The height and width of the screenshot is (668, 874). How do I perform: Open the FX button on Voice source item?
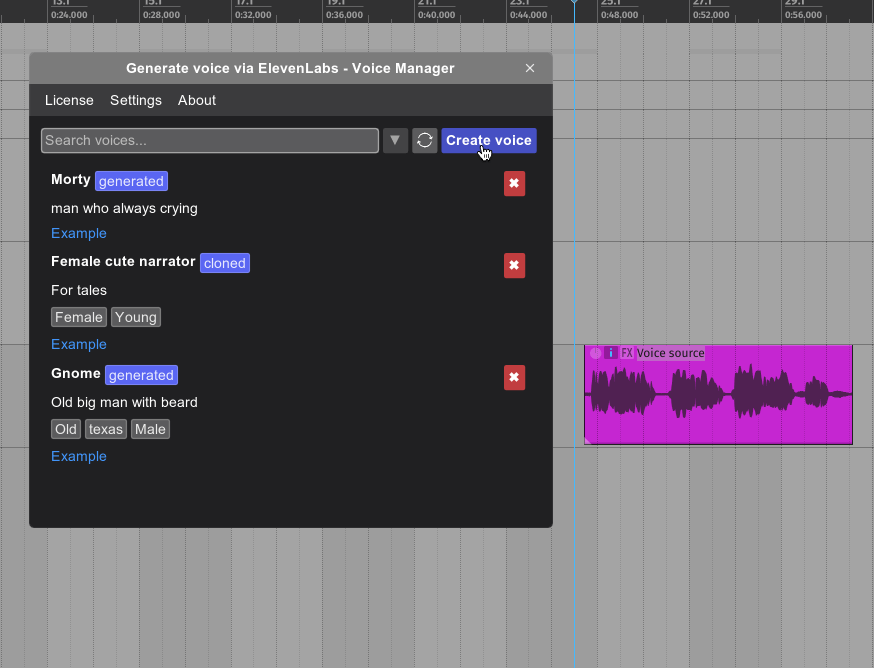[x=627, y=353]
